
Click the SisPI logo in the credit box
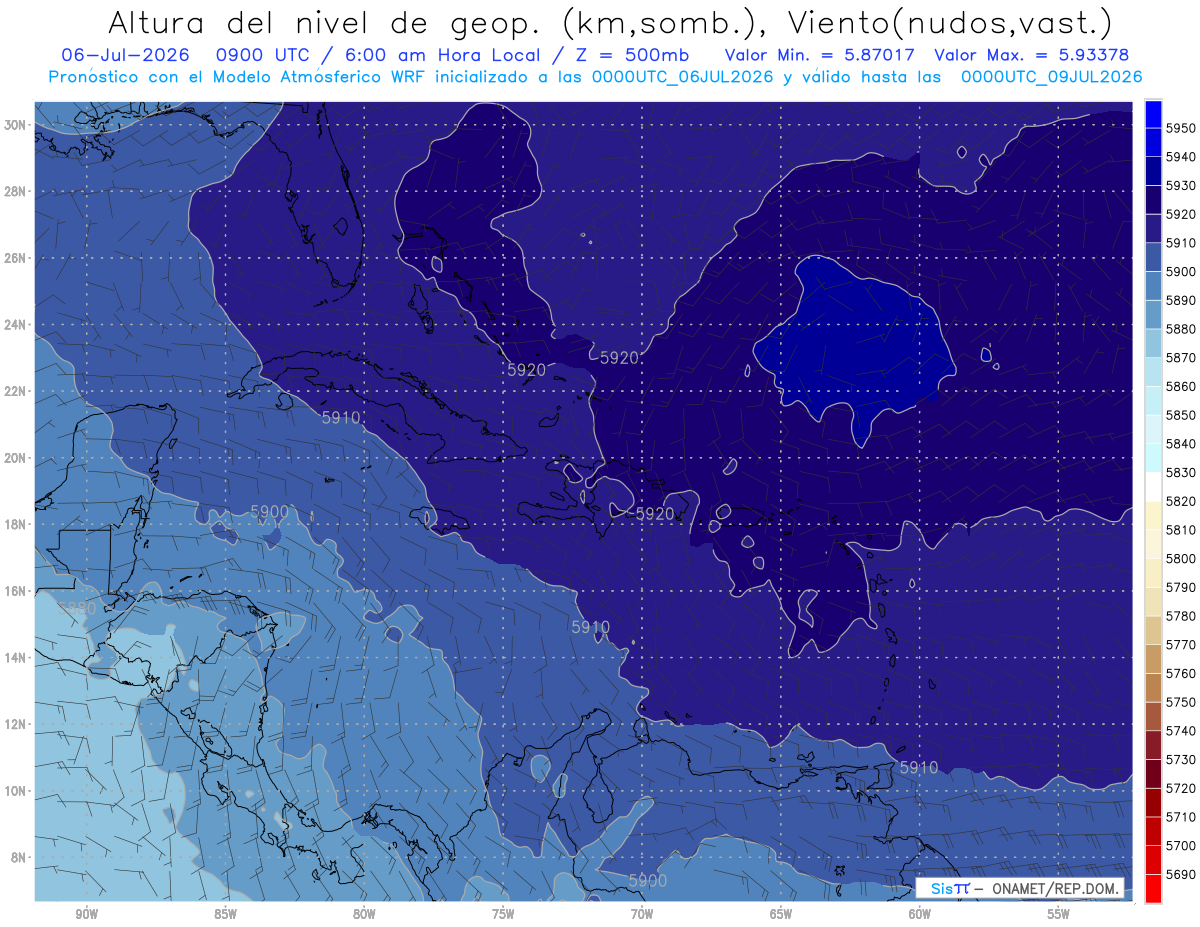pyautogui.click(x=950, y=889)
